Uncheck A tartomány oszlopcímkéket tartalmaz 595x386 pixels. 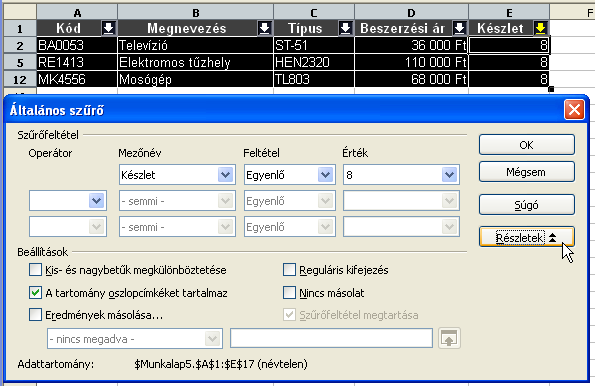(35, 293)
